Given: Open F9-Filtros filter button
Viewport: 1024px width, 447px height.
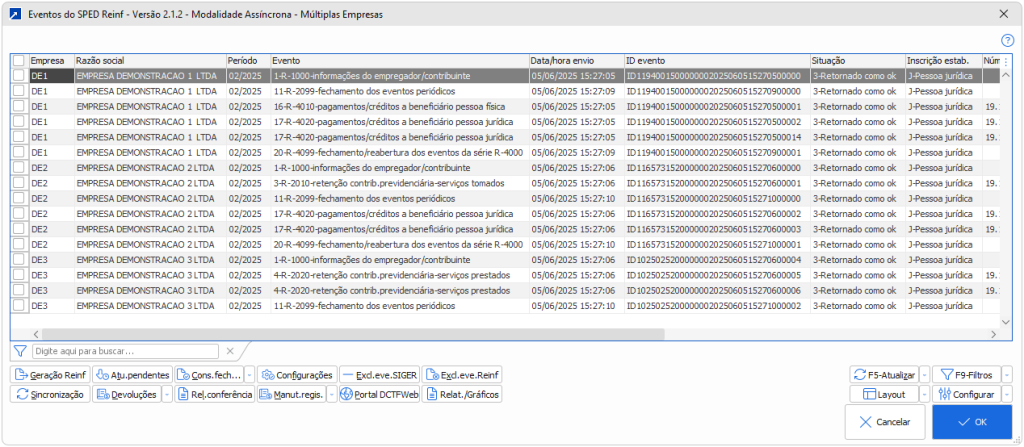Looking at the screenshot, I should coord(967,375).
